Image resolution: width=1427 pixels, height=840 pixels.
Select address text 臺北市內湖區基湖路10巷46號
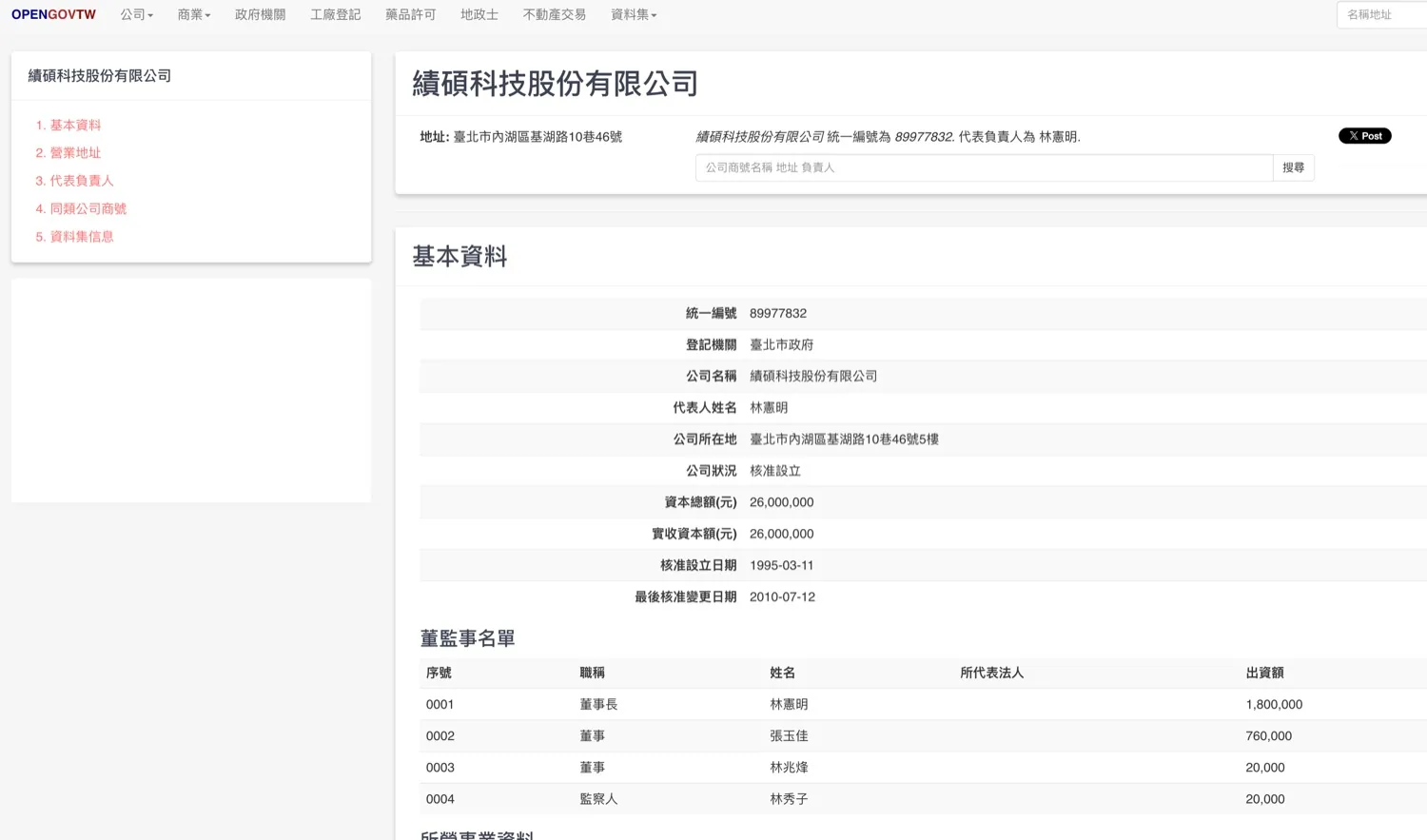(538, 137)
